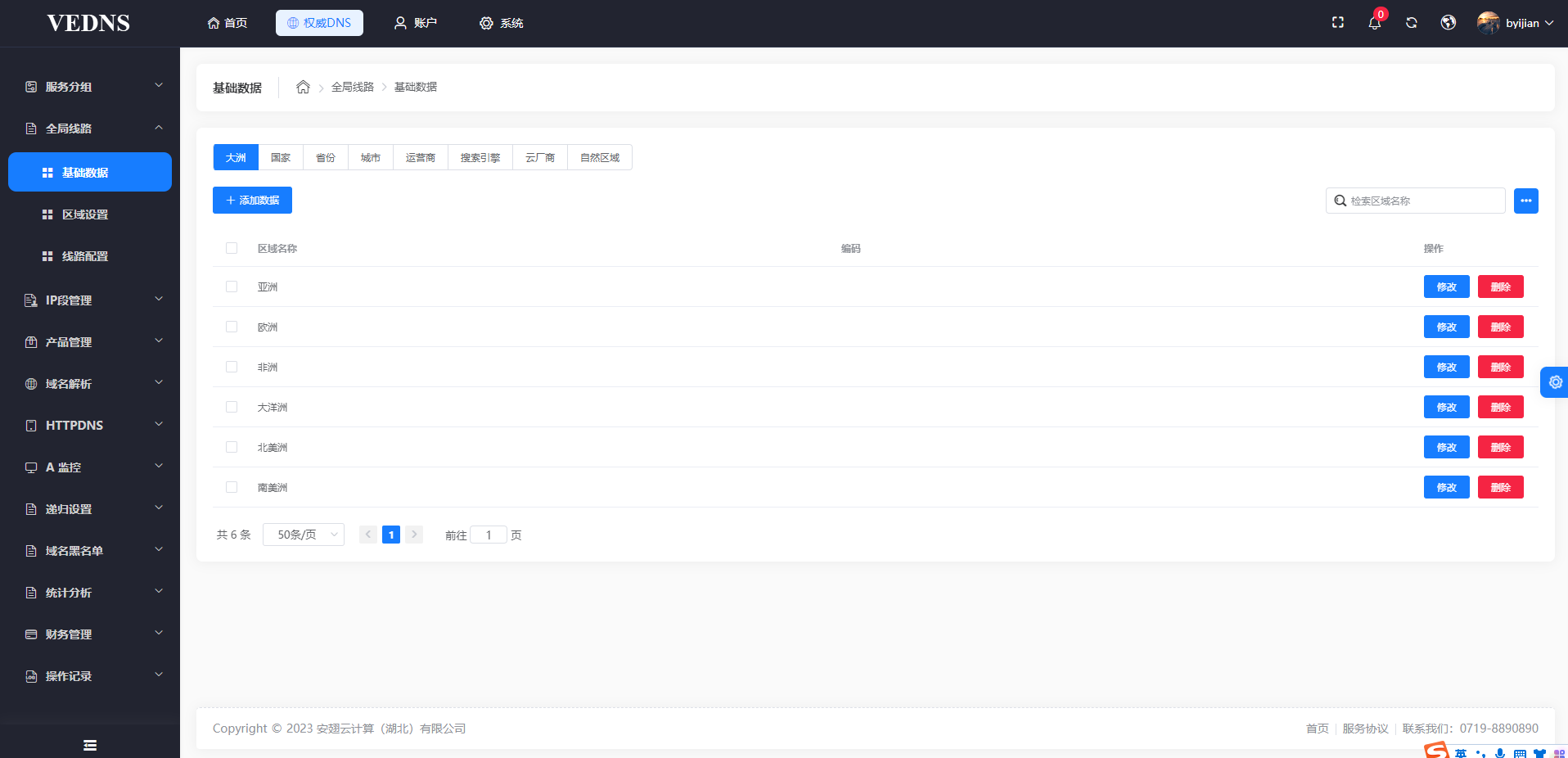
Task: Click 删除 for the 南美洲 row
Action: 1501,487
